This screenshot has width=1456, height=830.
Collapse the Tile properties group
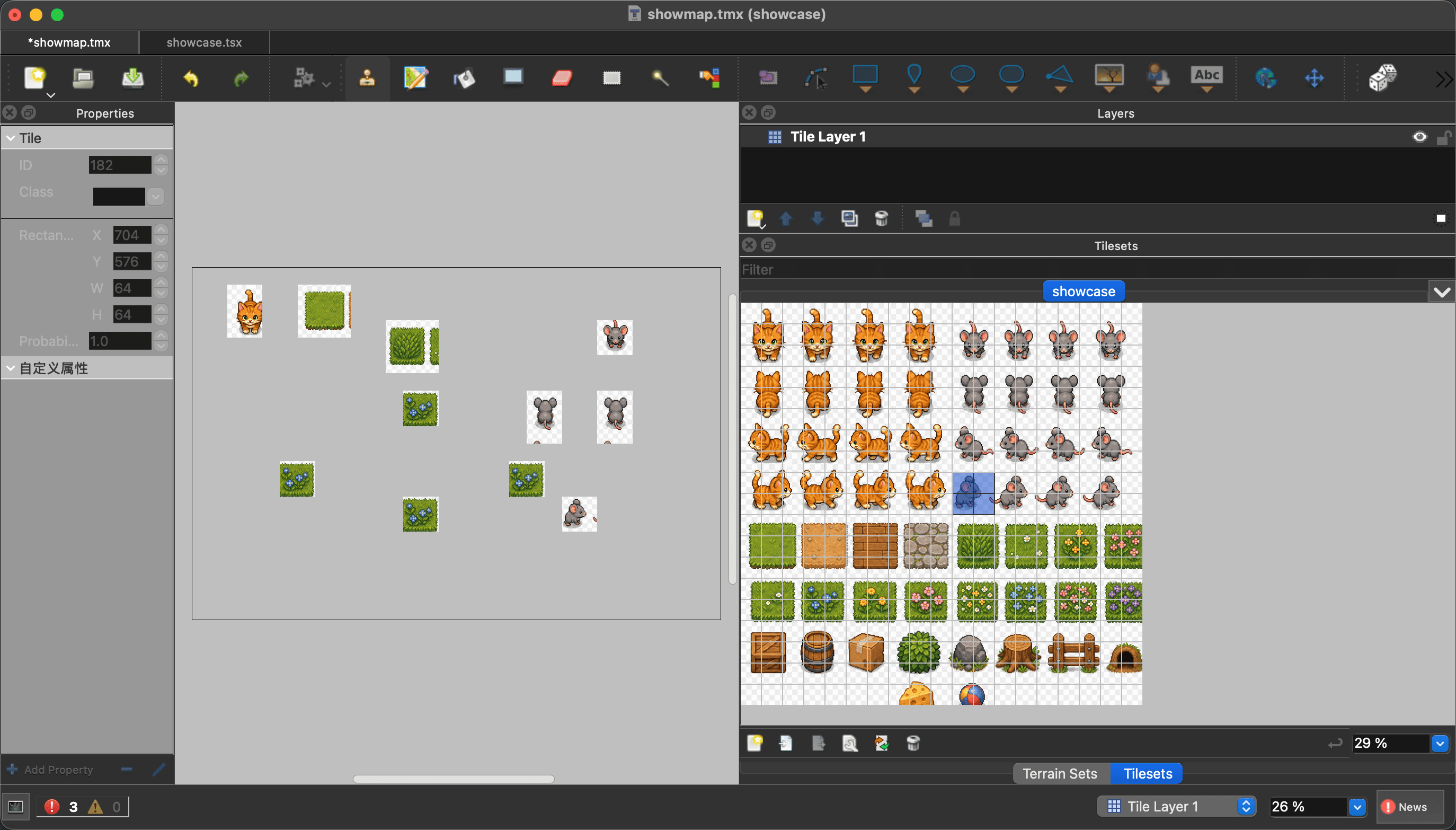pos(11,138)
